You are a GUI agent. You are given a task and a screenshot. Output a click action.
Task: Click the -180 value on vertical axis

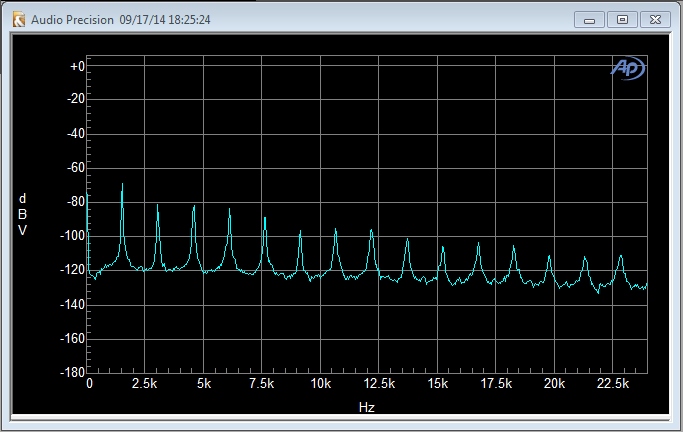(x=72, y=372)
